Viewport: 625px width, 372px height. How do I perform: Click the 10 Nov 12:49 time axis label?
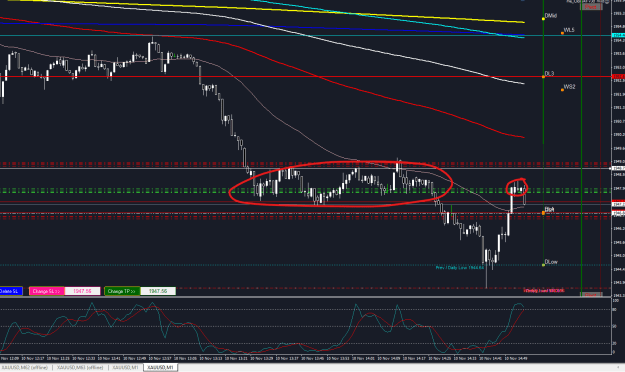pyautogui.click(x=136, y=358)
